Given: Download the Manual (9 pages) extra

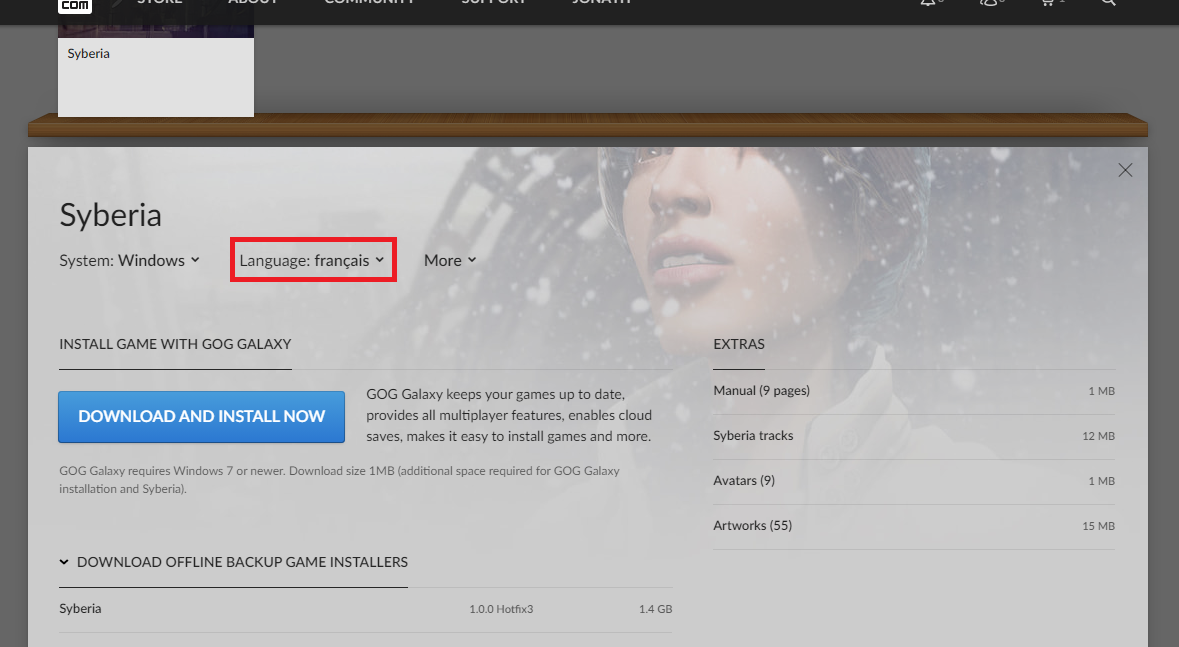Looking at the screenshot, I should tap(914, 391).
